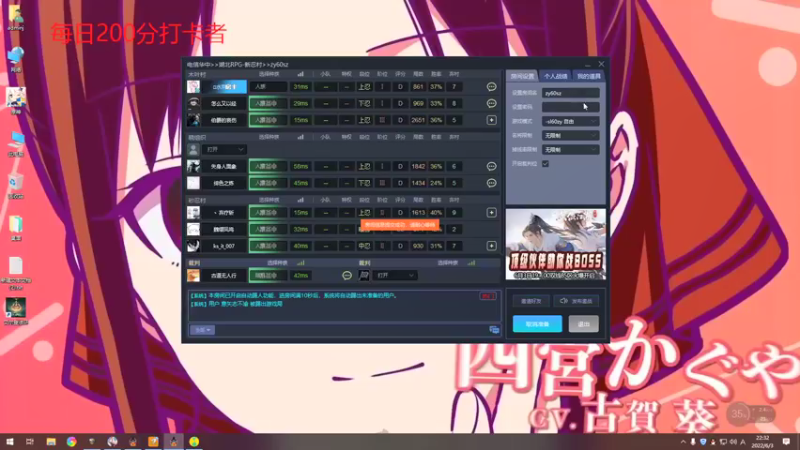Screen dimensions: 800x450
Task: Click the chat message input bar
Action: [351, 330]
